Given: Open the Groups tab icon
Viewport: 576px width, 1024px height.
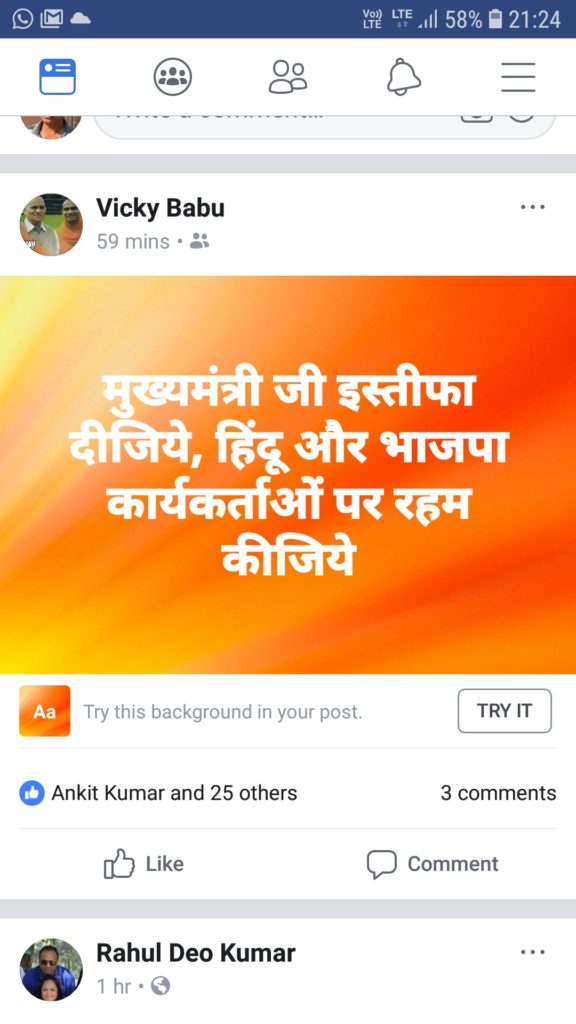Looking at the screenshot, I should click(x=172, y=77).
